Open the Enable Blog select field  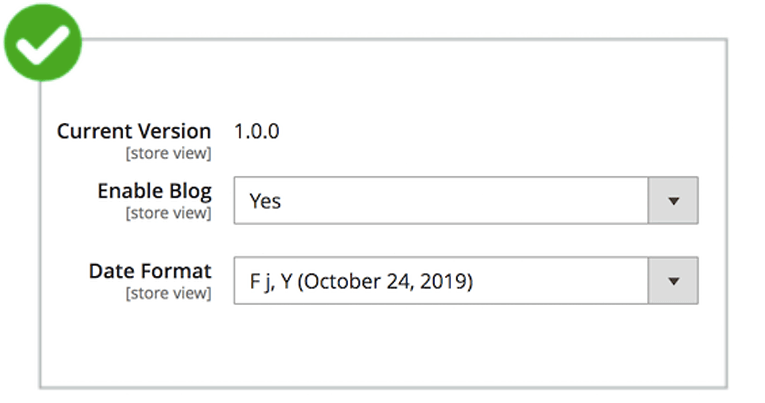pyautogui.click(x=441, y=201)
